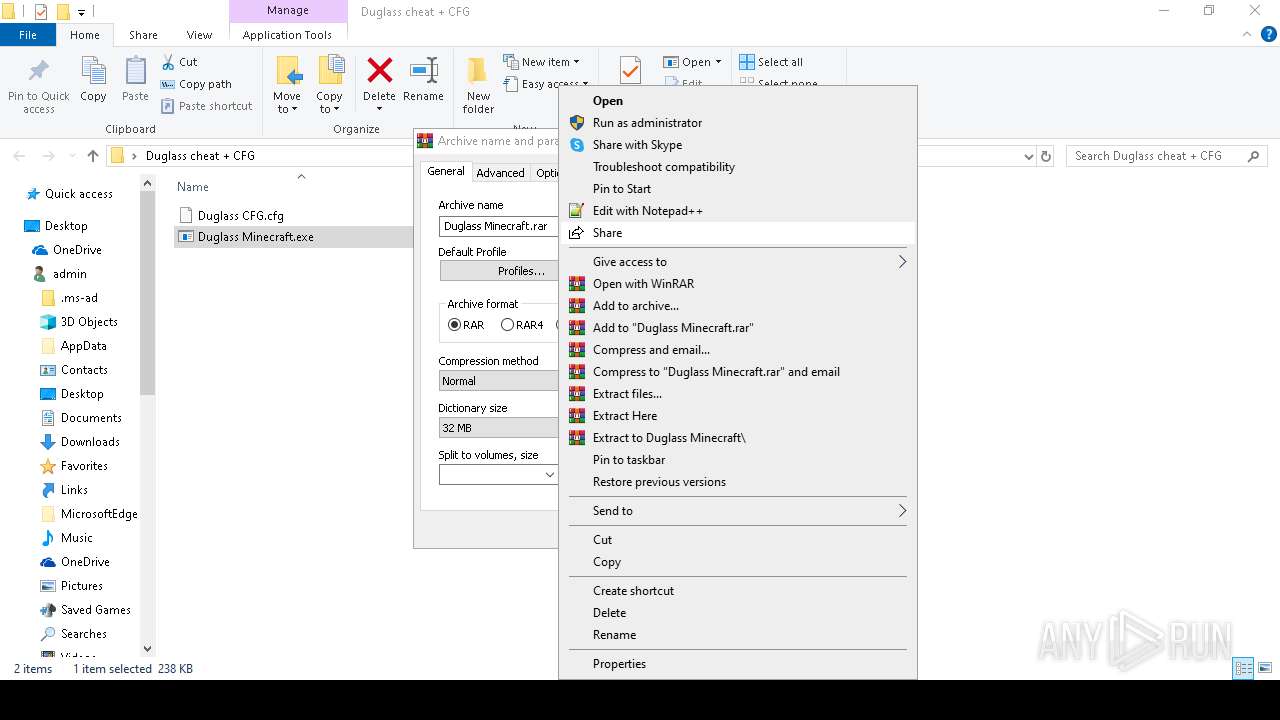Switch to the details view icon in the status bar
Viewport: 1280px width, 720px height.
tap(1244, 668)
